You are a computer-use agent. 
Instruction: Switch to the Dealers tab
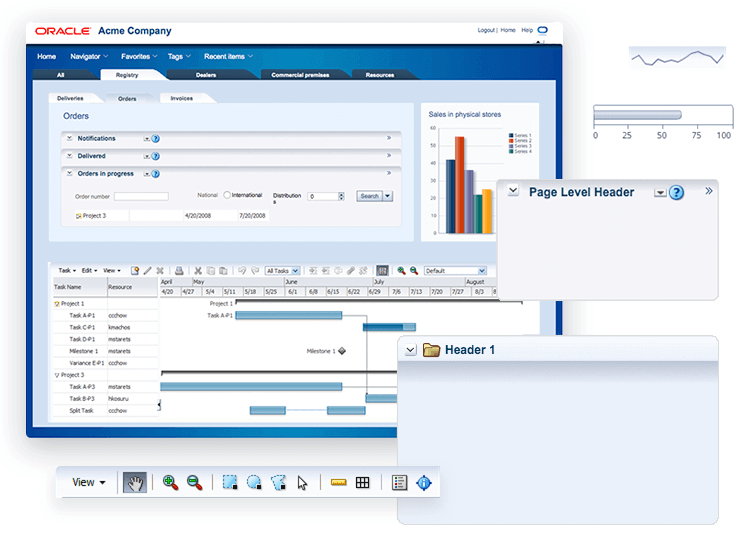coord(206,75)
